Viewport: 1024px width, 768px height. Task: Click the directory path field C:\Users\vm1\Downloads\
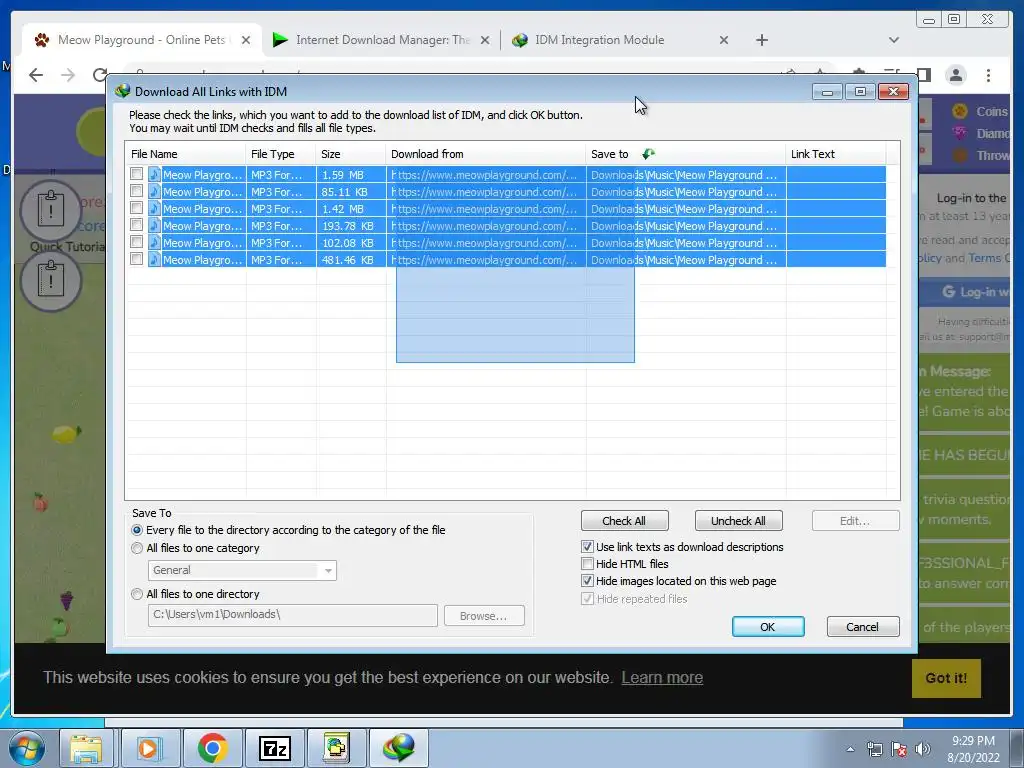click(293, 615)
